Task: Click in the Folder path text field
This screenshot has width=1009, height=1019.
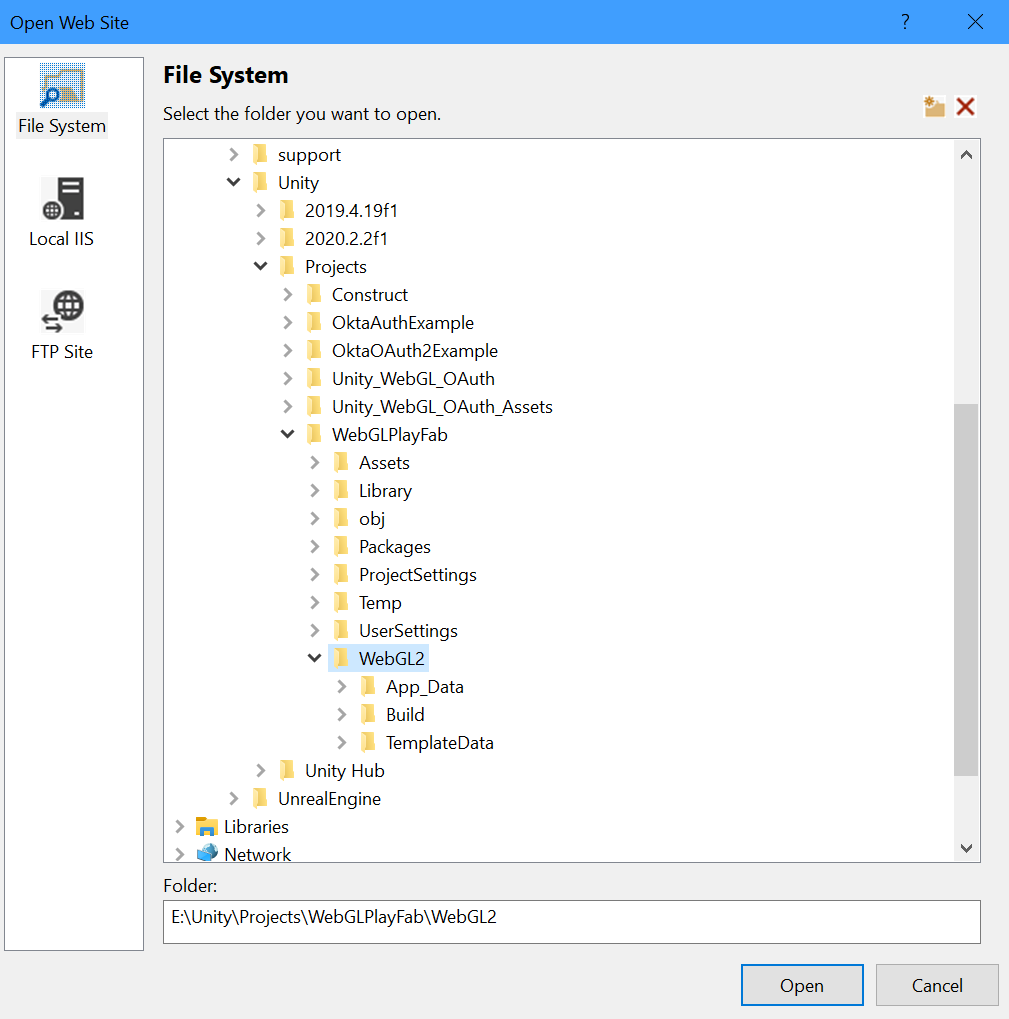Action: point(571,921)
